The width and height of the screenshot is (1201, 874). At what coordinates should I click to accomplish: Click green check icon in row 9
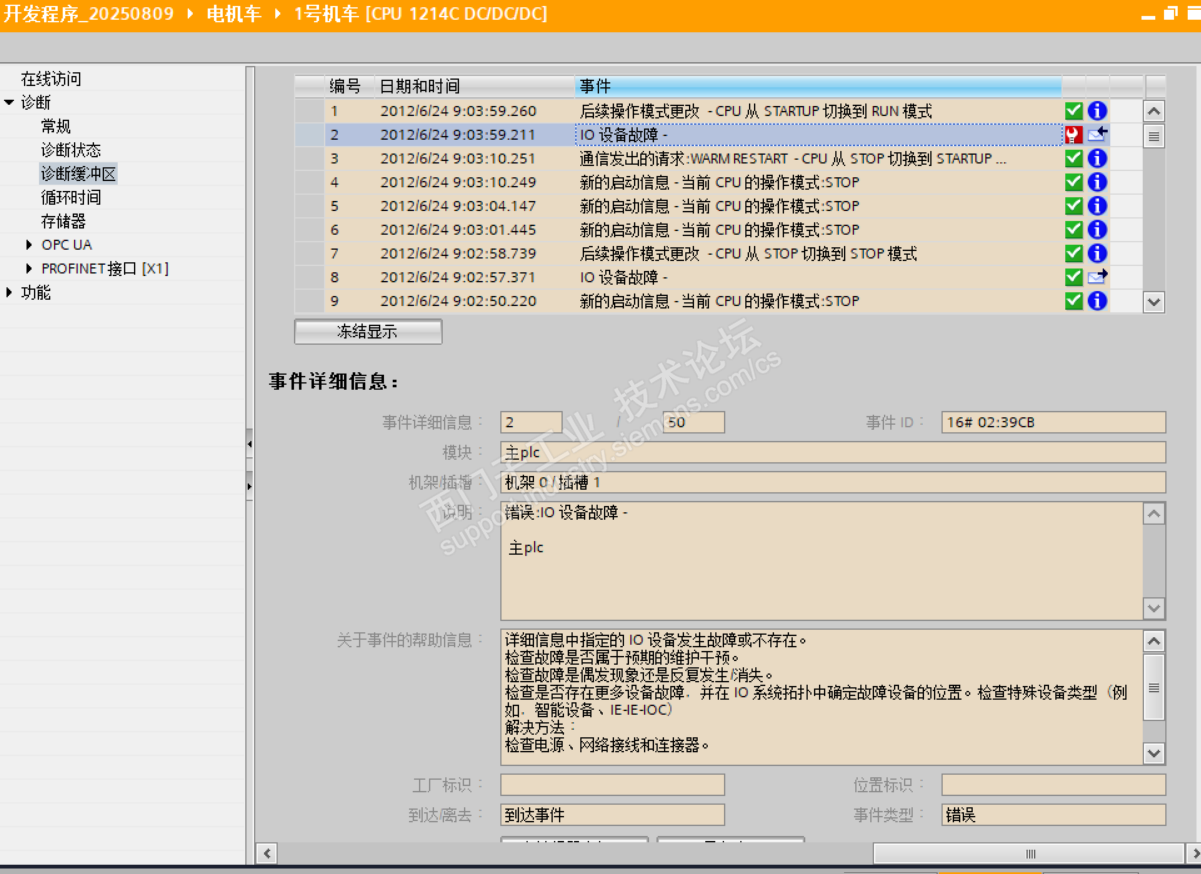click(x=1074, y=301)
